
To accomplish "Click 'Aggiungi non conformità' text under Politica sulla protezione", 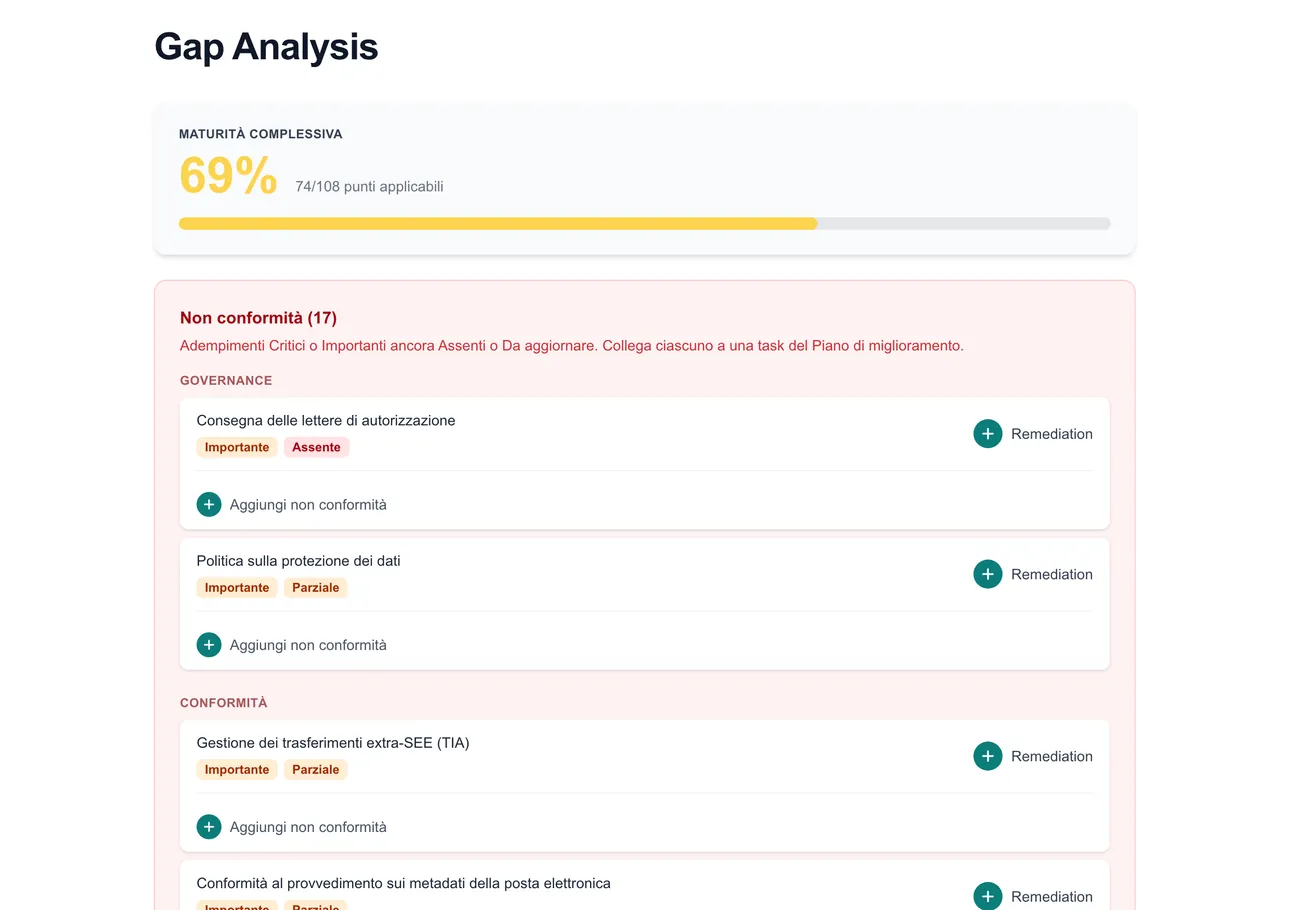I will 308,645.
